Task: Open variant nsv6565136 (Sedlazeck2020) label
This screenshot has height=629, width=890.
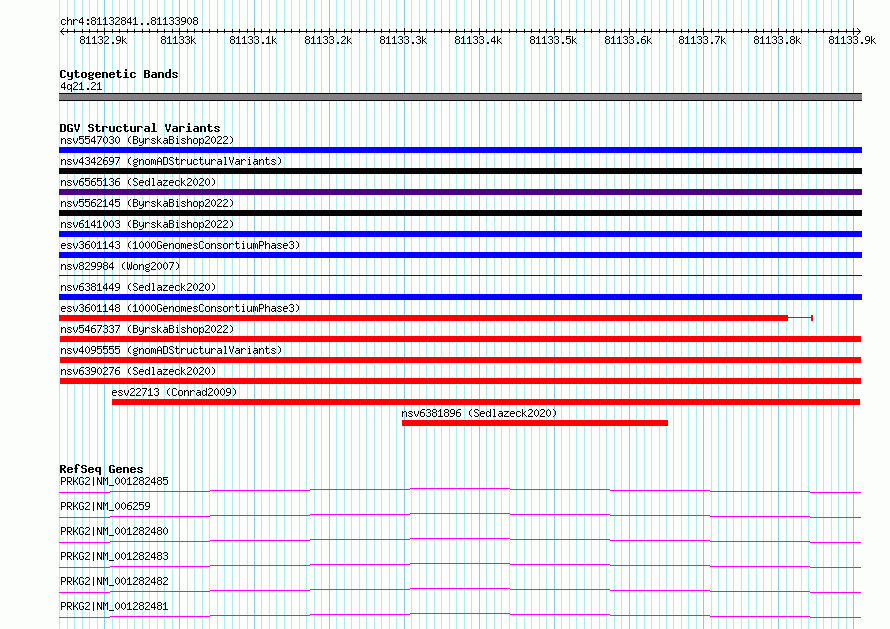Action: [138, 182]
